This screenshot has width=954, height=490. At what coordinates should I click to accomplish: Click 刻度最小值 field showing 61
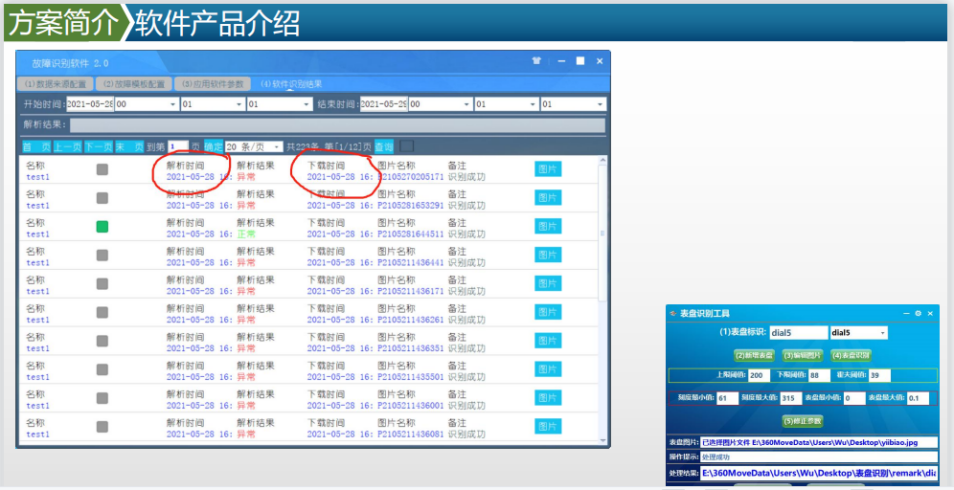click(727, 398)
